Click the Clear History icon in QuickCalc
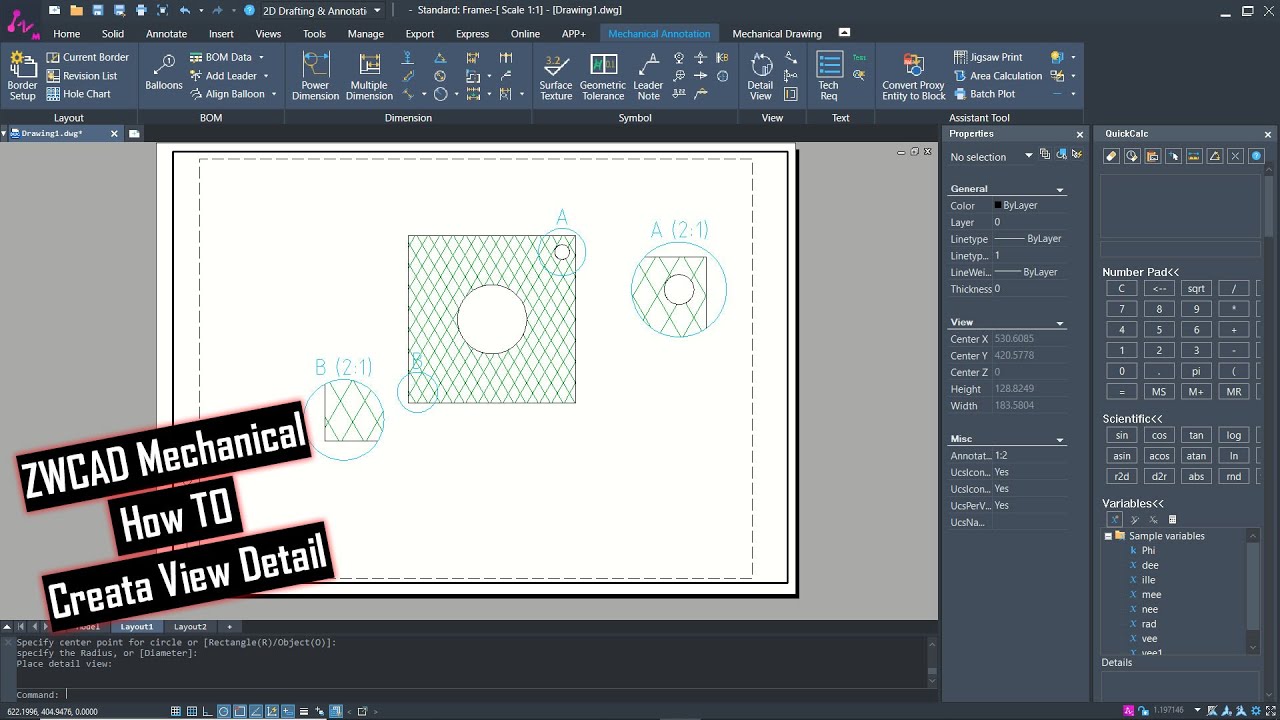 point(1132,156)
